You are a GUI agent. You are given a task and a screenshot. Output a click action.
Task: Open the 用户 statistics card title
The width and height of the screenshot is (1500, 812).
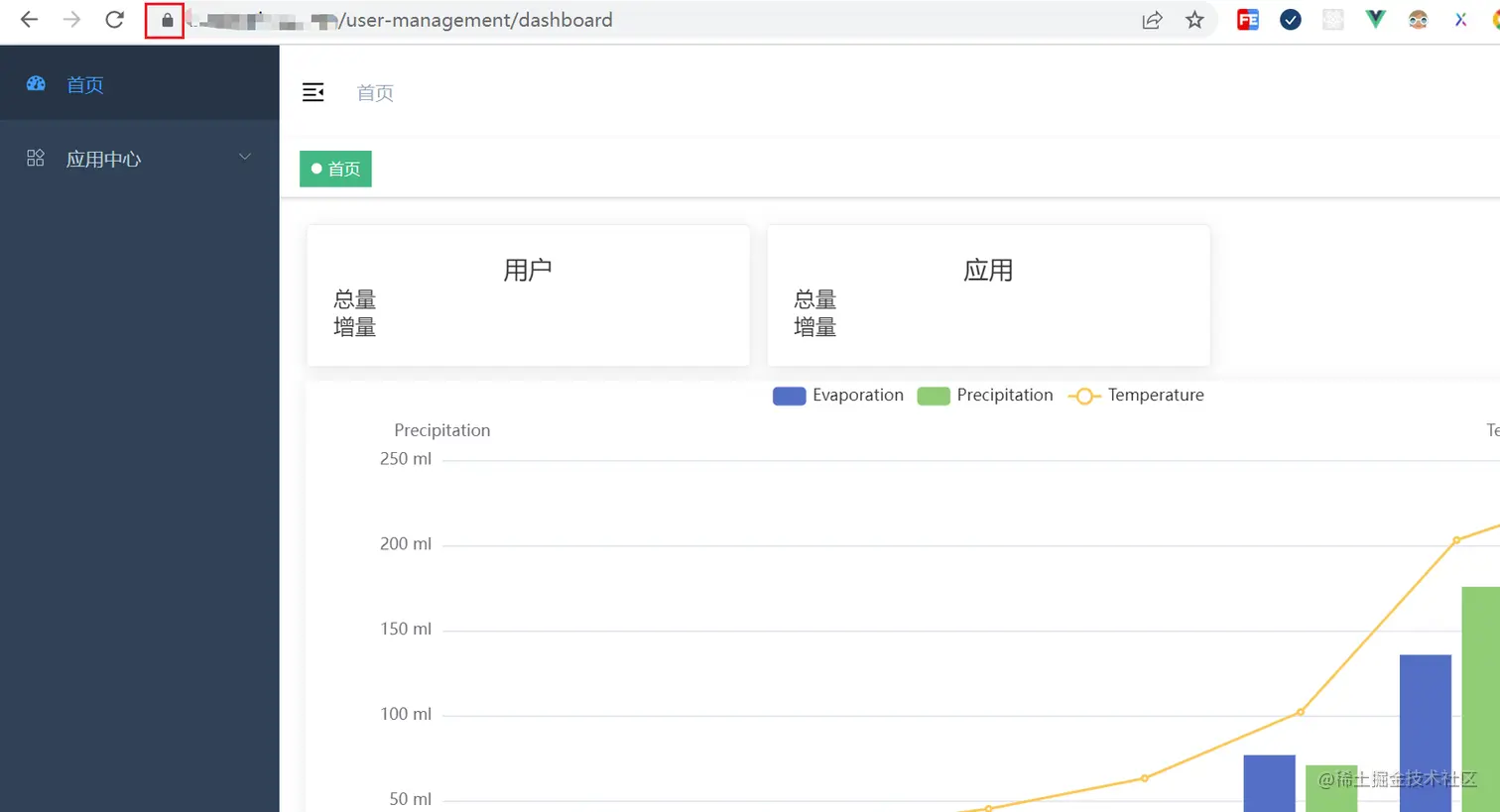point(528,271)
